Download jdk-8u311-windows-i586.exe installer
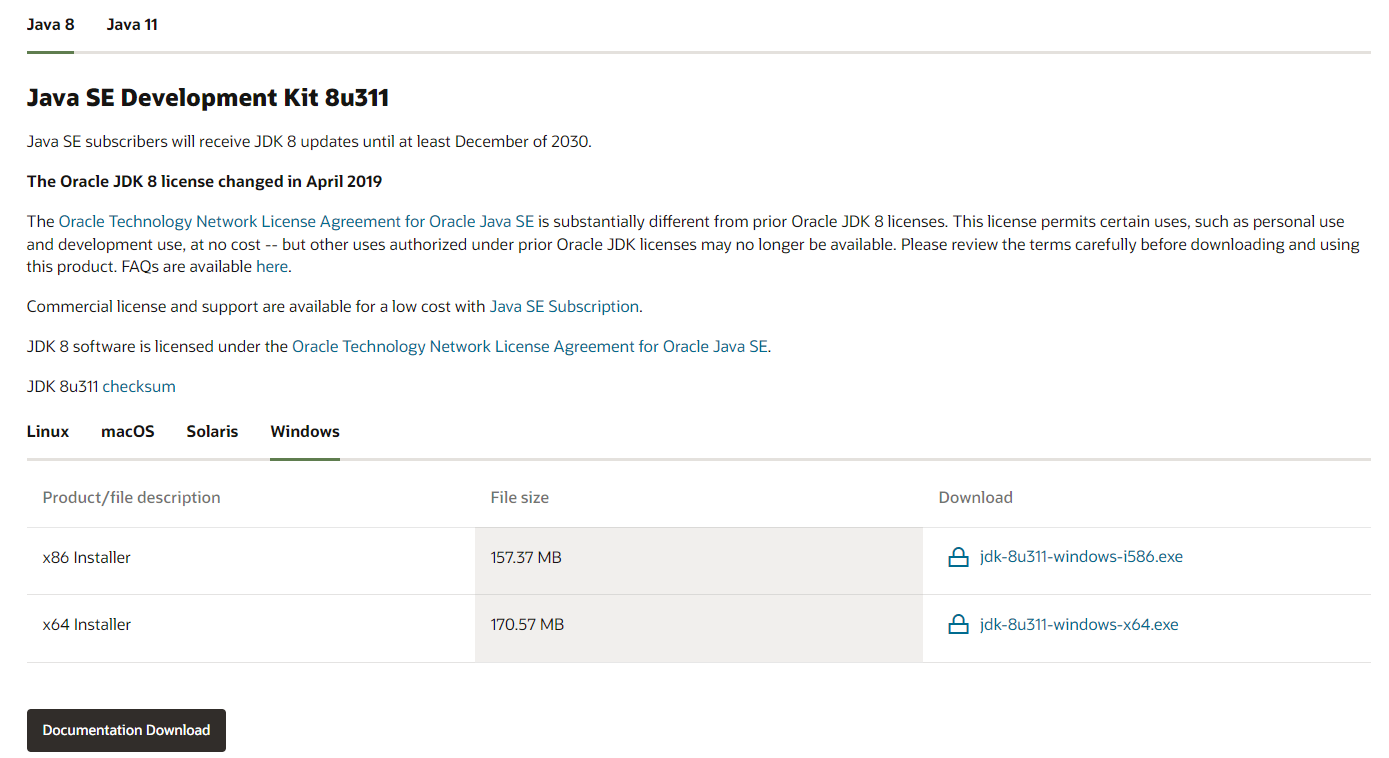The image size is (1389, 758). coord(1081,557)
